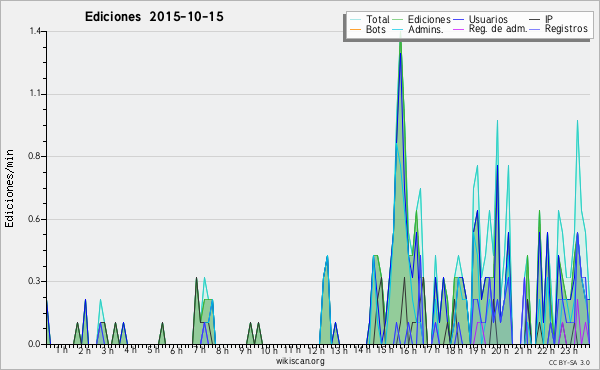Click the 23 h tick label
Viewport: 600px width, 370px height.
point(569,350)
